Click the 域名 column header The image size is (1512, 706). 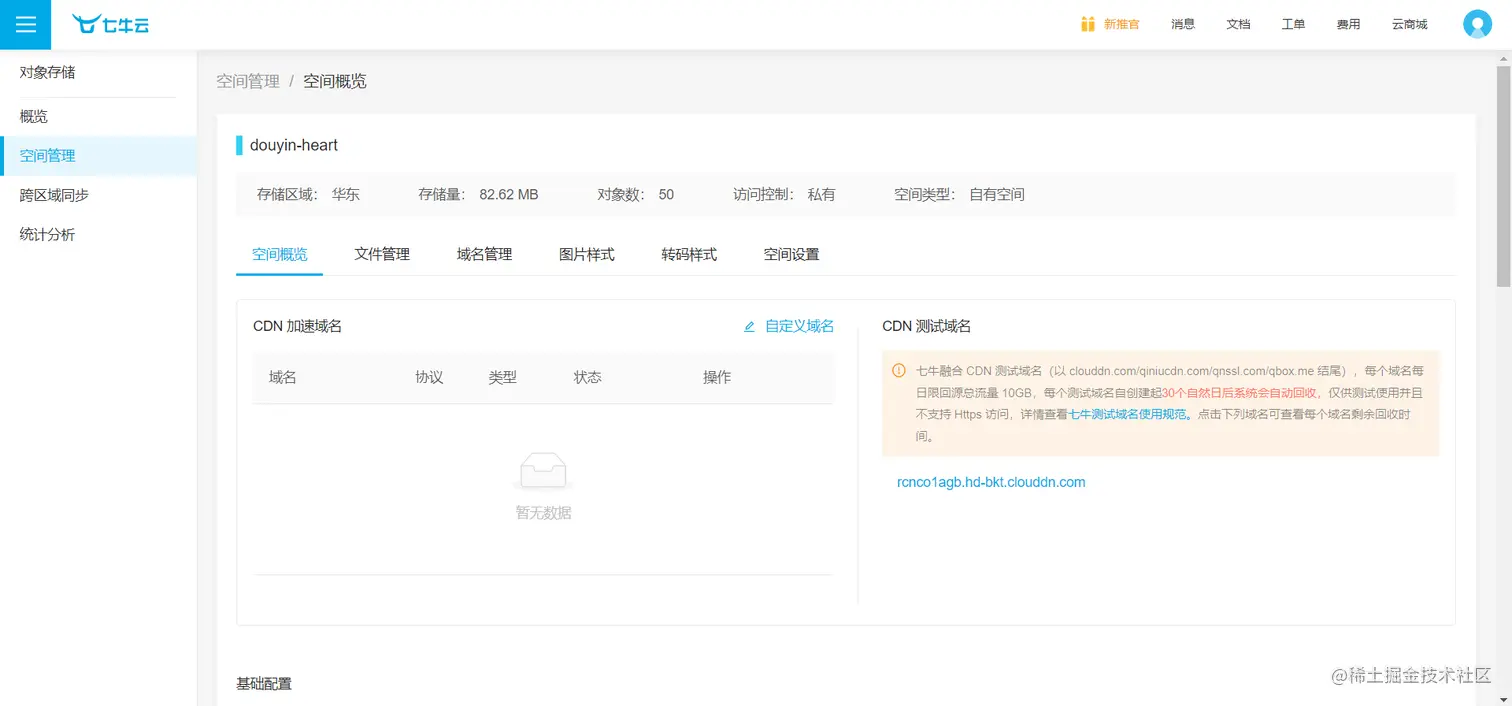[x=283, y=377]
